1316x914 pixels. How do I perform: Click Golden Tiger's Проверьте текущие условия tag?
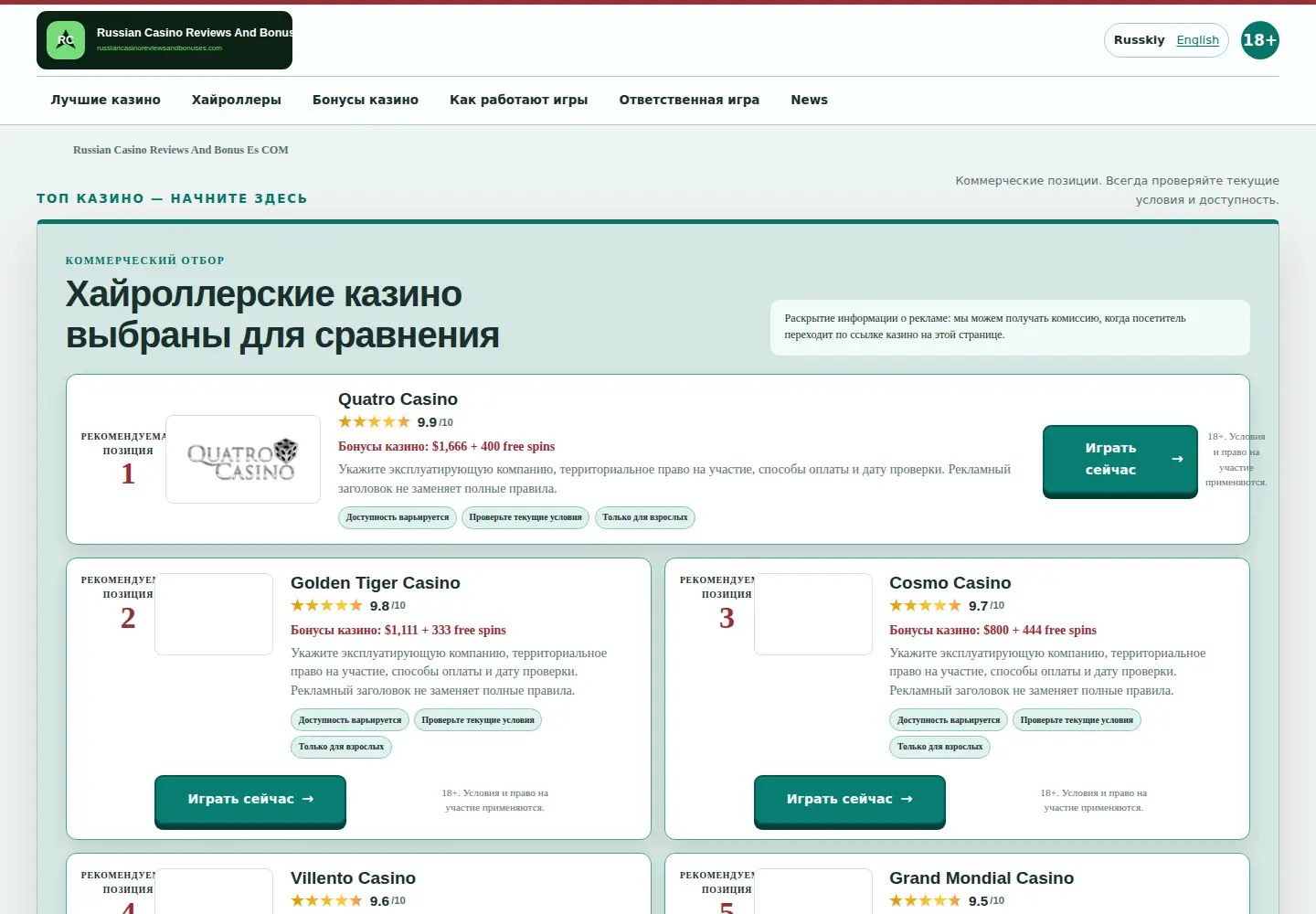click(478, 720)
